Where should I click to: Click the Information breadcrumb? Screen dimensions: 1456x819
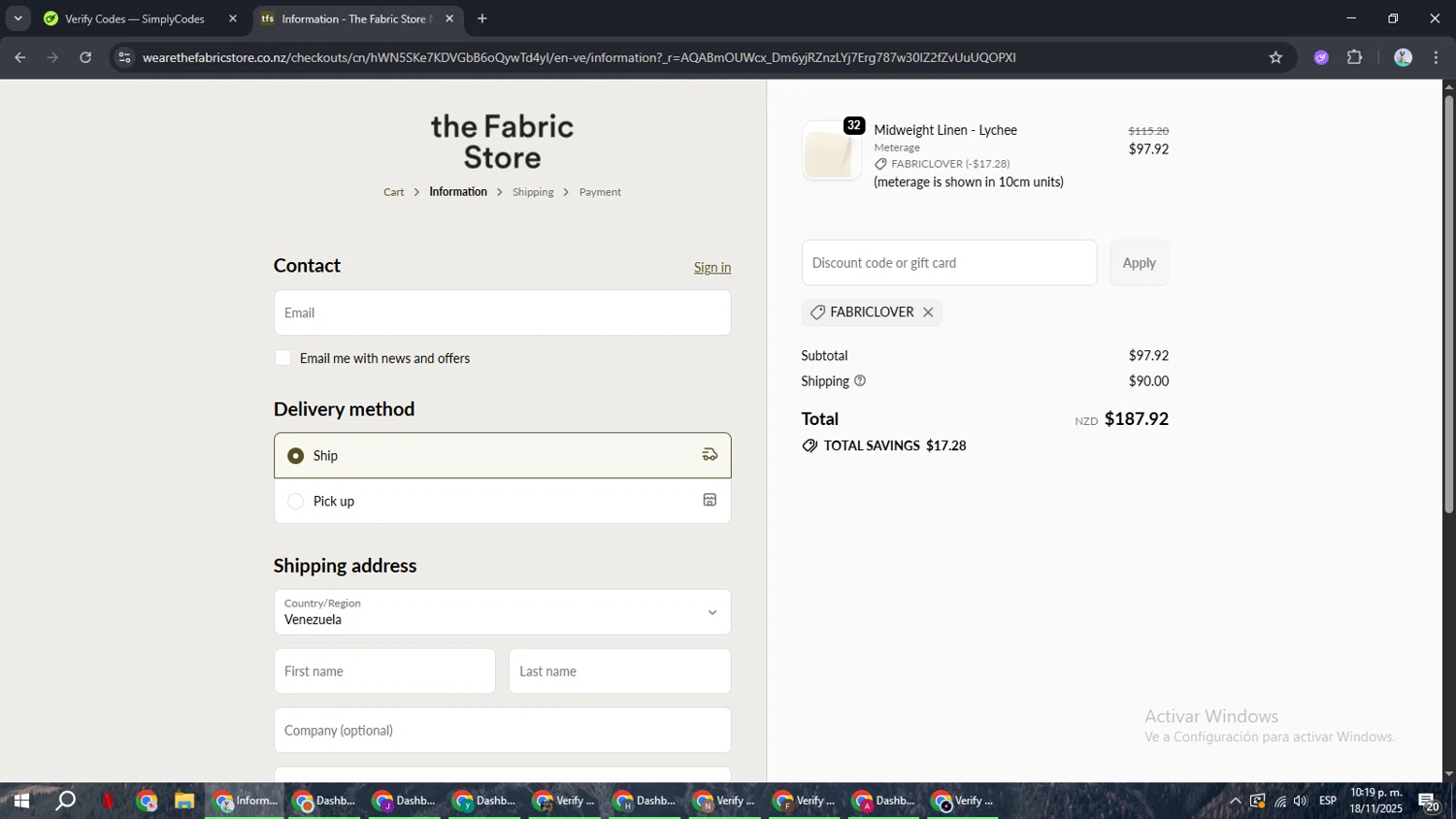click(x=458, y=192)
